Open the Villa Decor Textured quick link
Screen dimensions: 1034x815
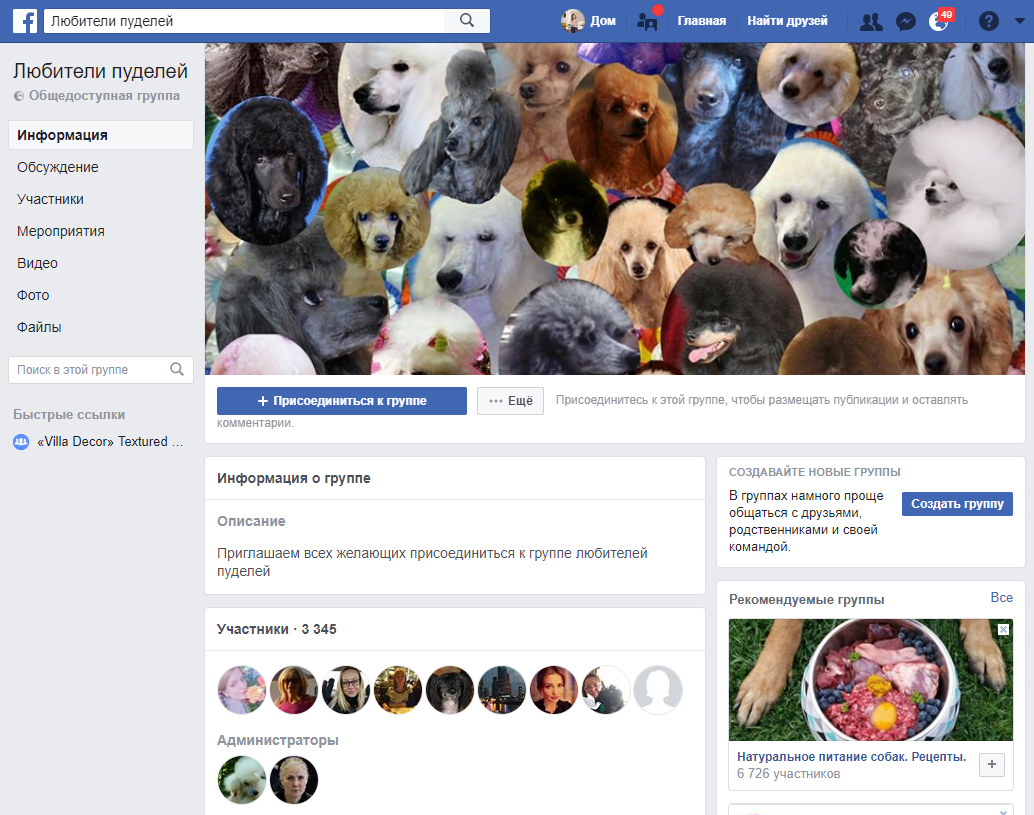(x=110, y=442)
